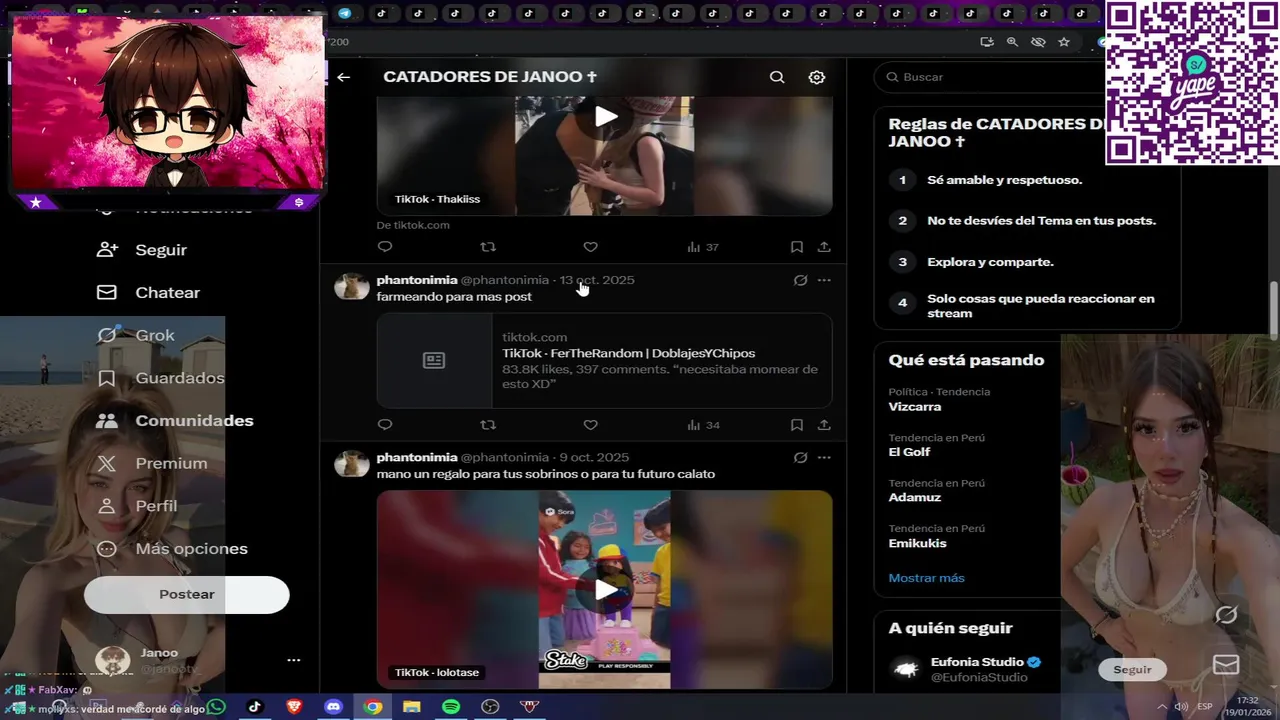Click Mostrar más under trends
This screenshot has width=1280, height=720.
(x=926, y=578)
